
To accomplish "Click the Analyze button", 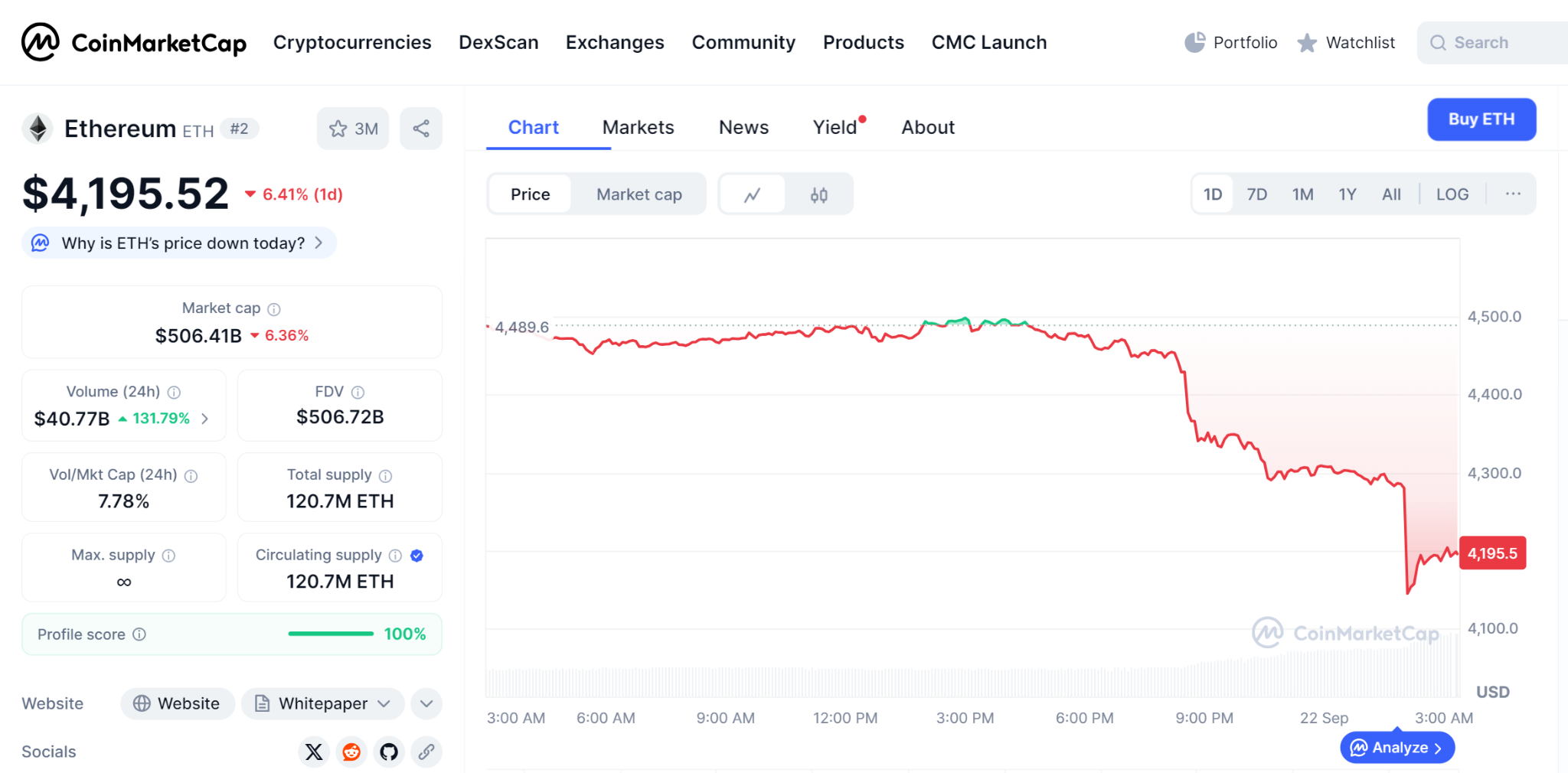I will click(x=1397, y=748).
